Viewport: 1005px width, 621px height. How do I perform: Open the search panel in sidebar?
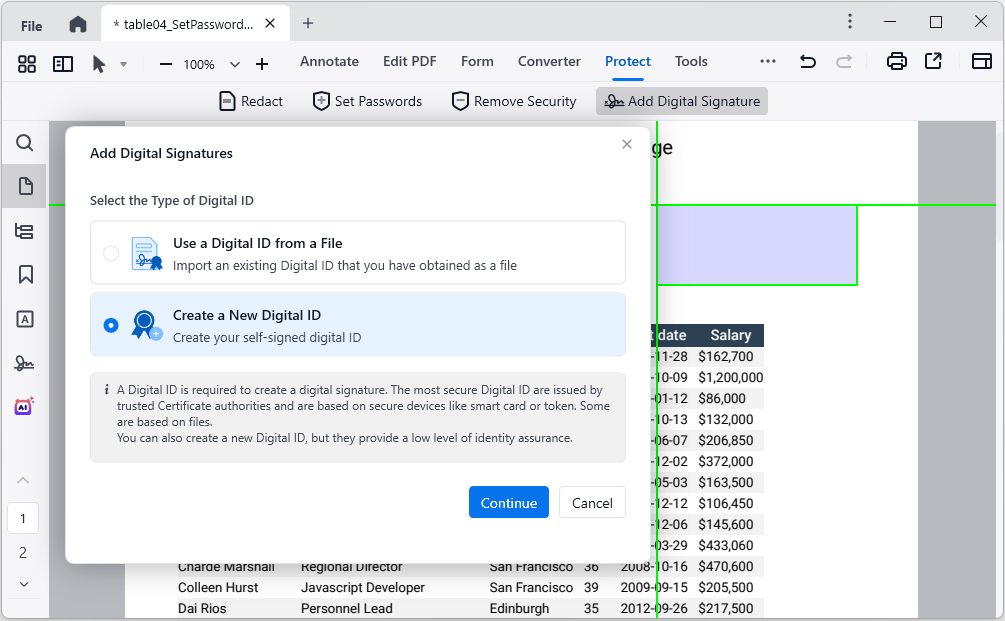(x=25, y=143)
